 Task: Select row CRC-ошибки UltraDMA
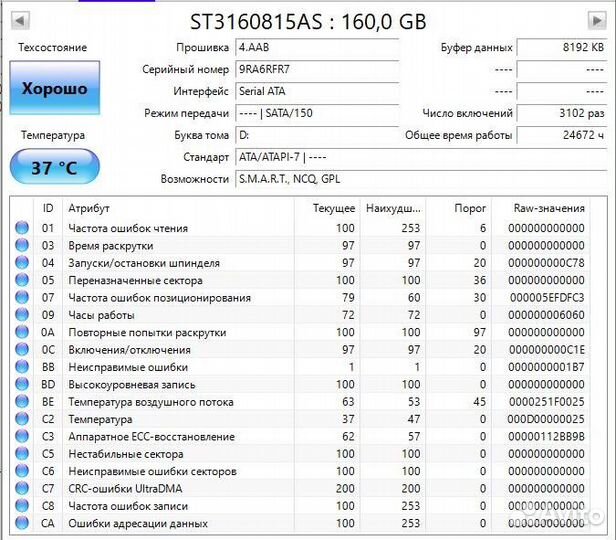[x=301, y=489]
